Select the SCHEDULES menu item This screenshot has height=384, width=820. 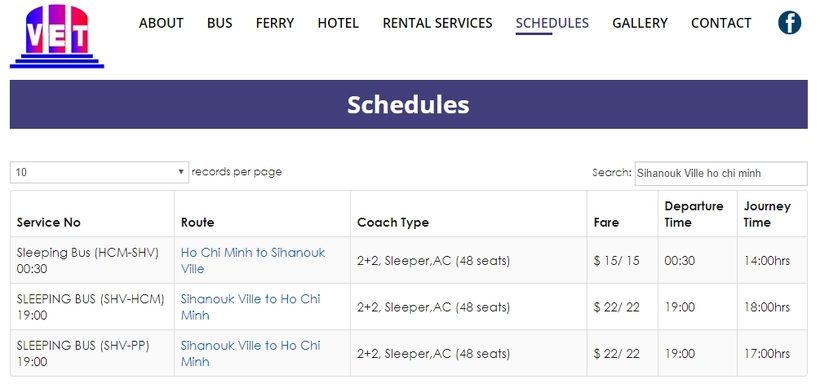pyautogui.click(x=552, y=23)
